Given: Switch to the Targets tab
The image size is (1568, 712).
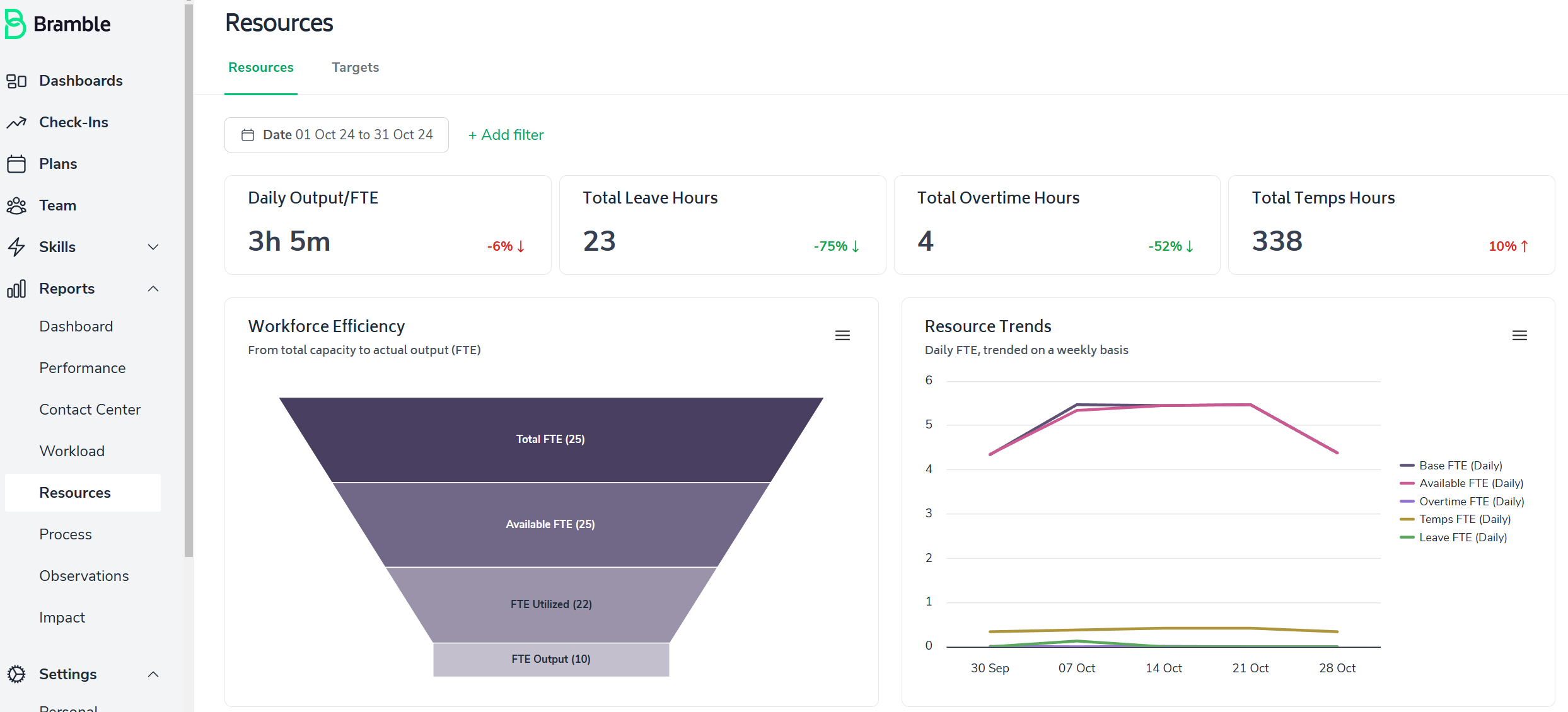Looking at the screenshot, I should pos(355,67).
